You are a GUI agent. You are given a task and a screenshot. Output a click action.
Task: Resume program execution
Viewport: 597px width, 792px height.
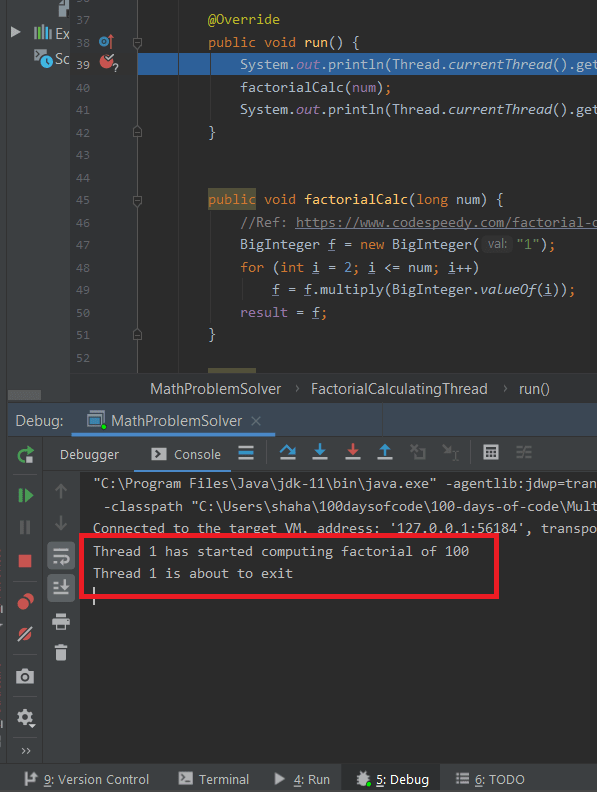pyautogui.click(x=25, y=496)
